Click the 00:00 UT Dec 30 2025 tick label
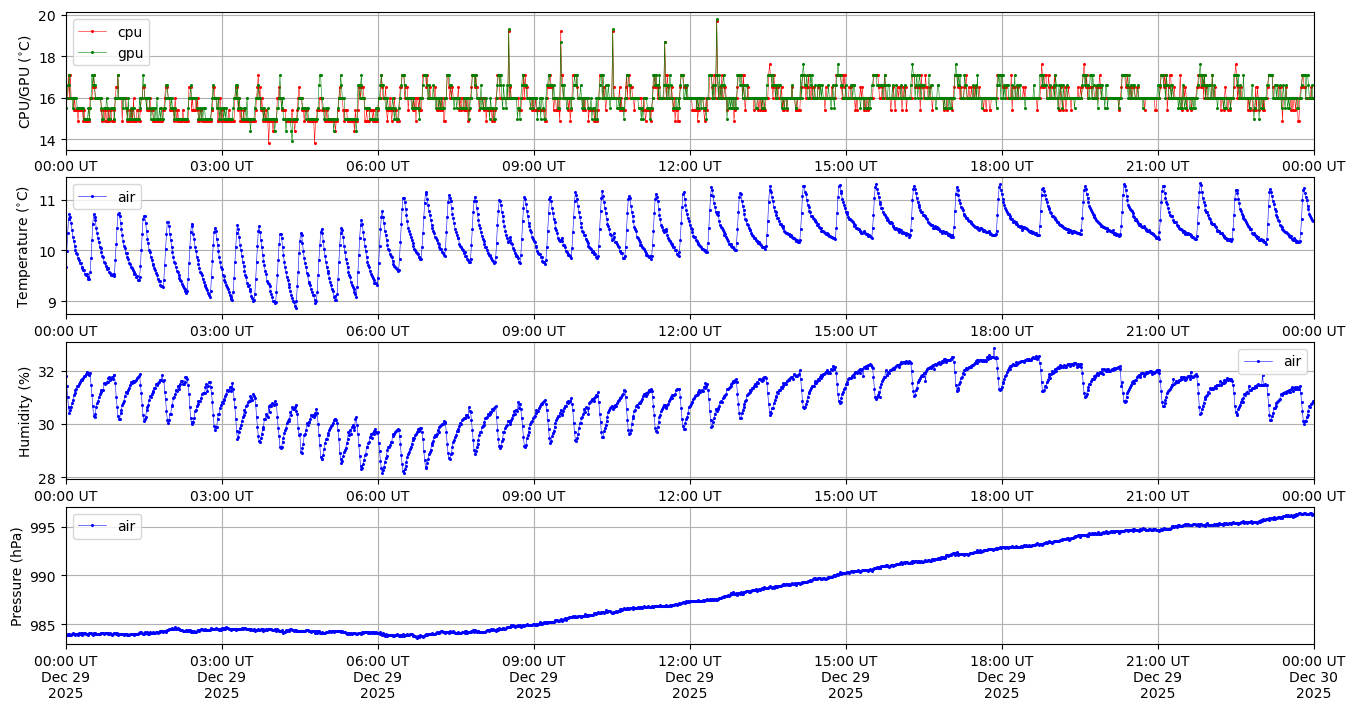This screenshot has height=710, width=1355. point(1313,676)
